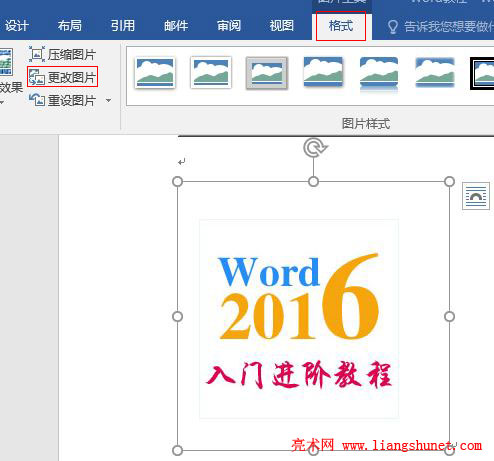Switch to the 邮件 tab
This screenshot has height=461, width=494.
[x=176, y=26]
